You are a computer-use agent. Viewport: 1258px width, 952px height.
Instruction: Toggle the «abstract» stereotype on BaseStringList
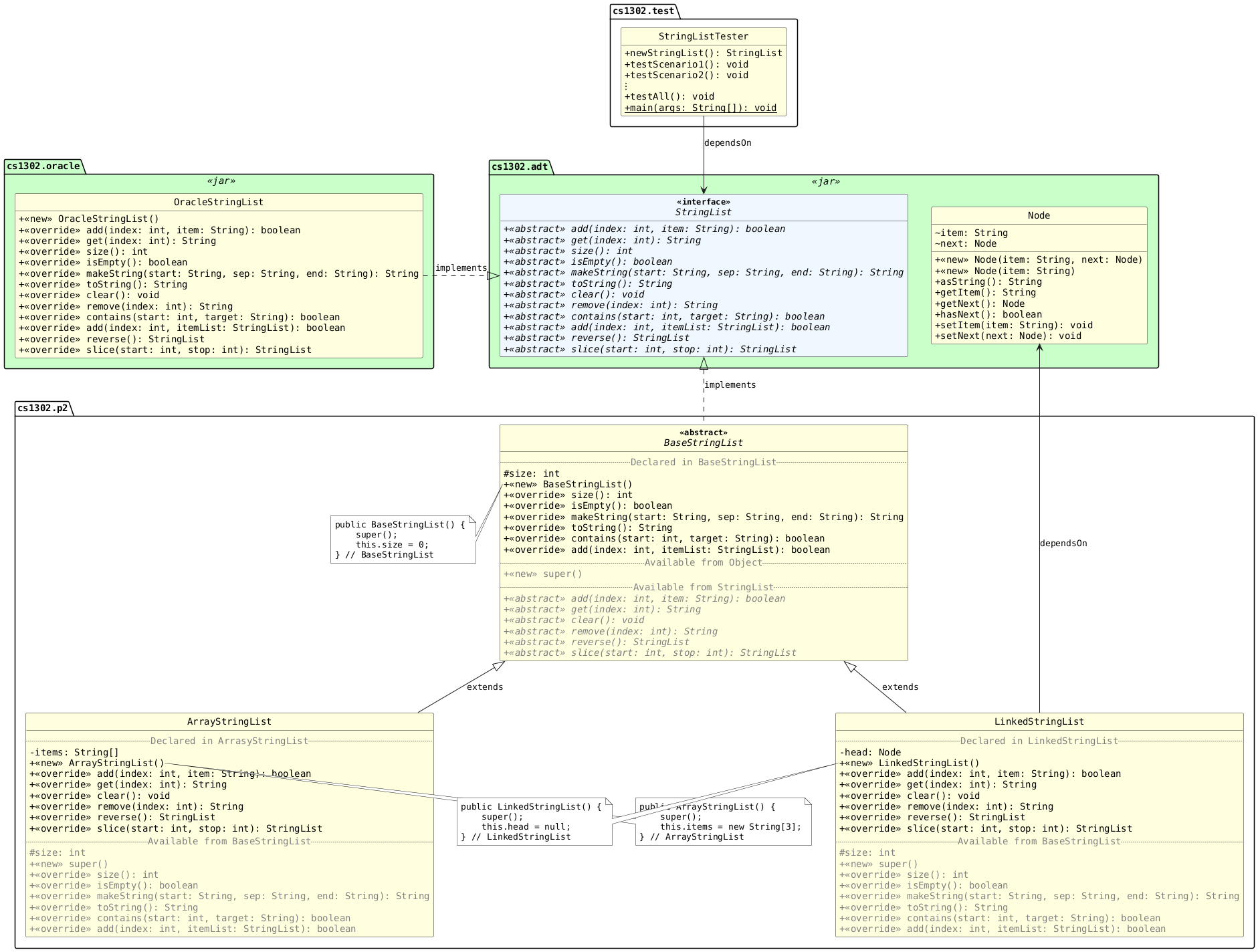tap(703, 432)
